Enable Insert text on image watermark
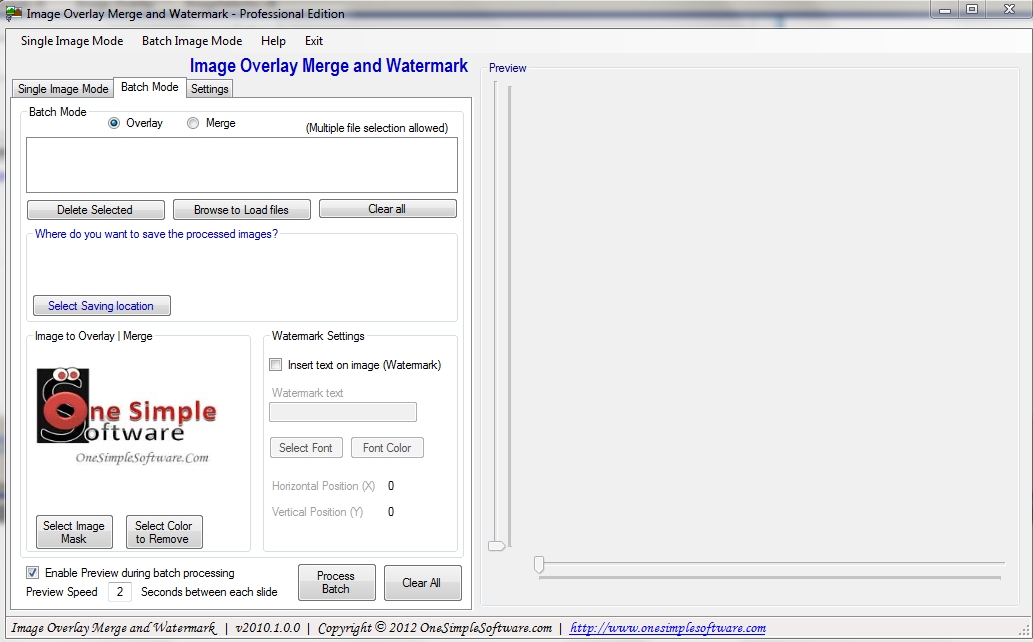Image resolution: width=1033 pixels, height=642 pixels. click(275, 364)
